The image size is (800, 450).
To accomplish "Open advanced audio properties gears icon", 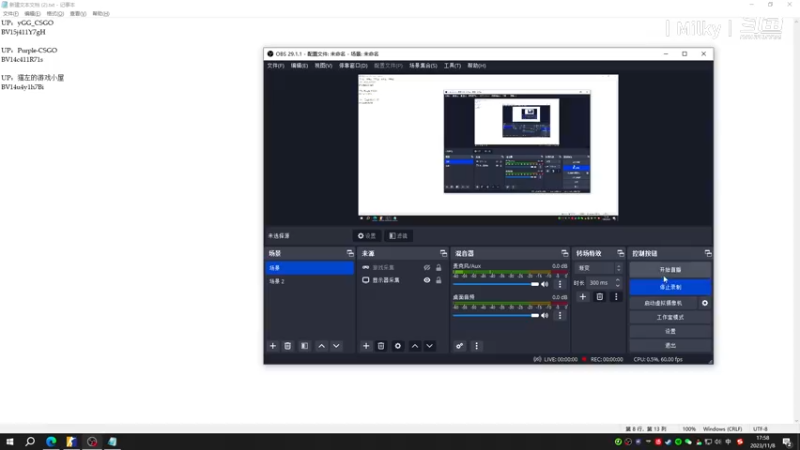I will [x=460, y=346].
